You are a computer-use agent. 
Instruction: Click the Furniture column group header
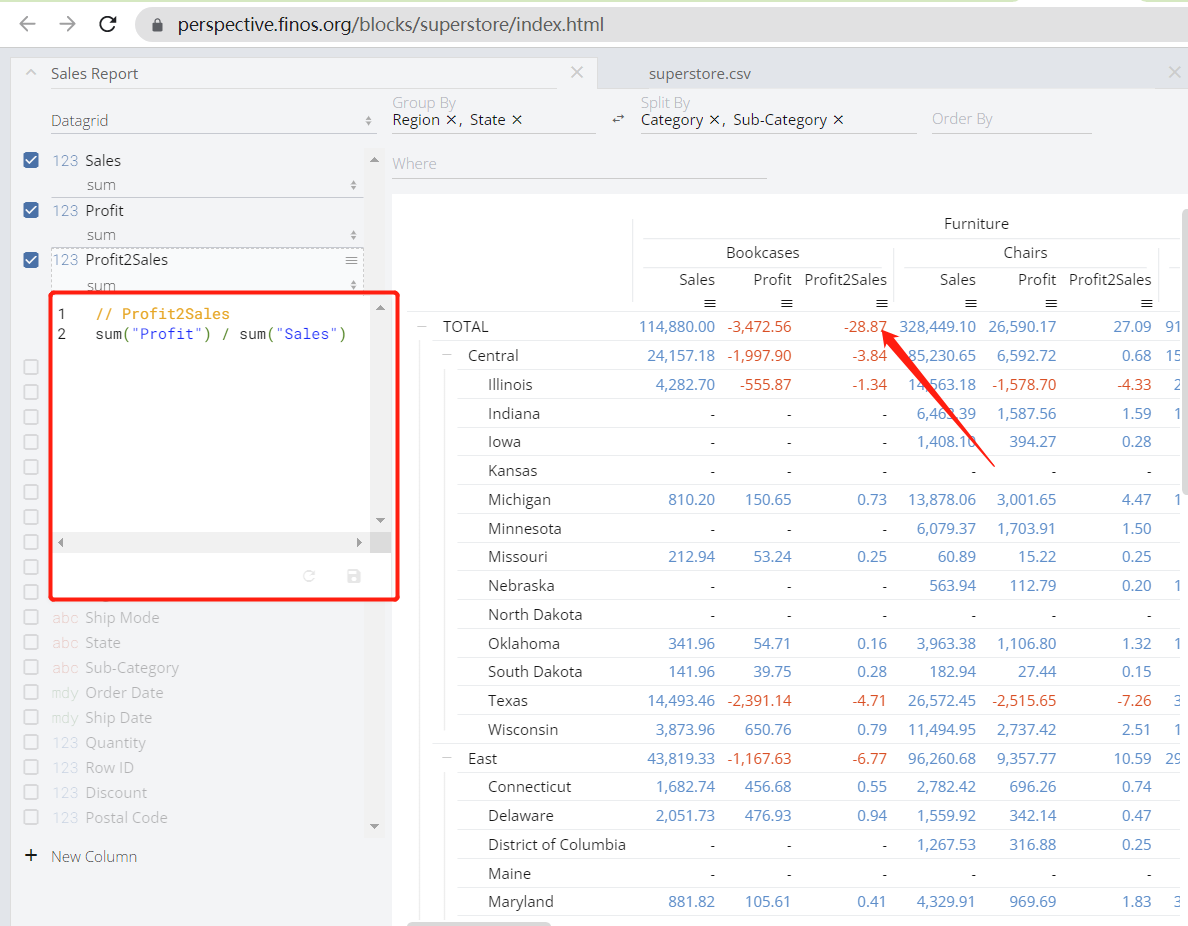pos(976,224)
